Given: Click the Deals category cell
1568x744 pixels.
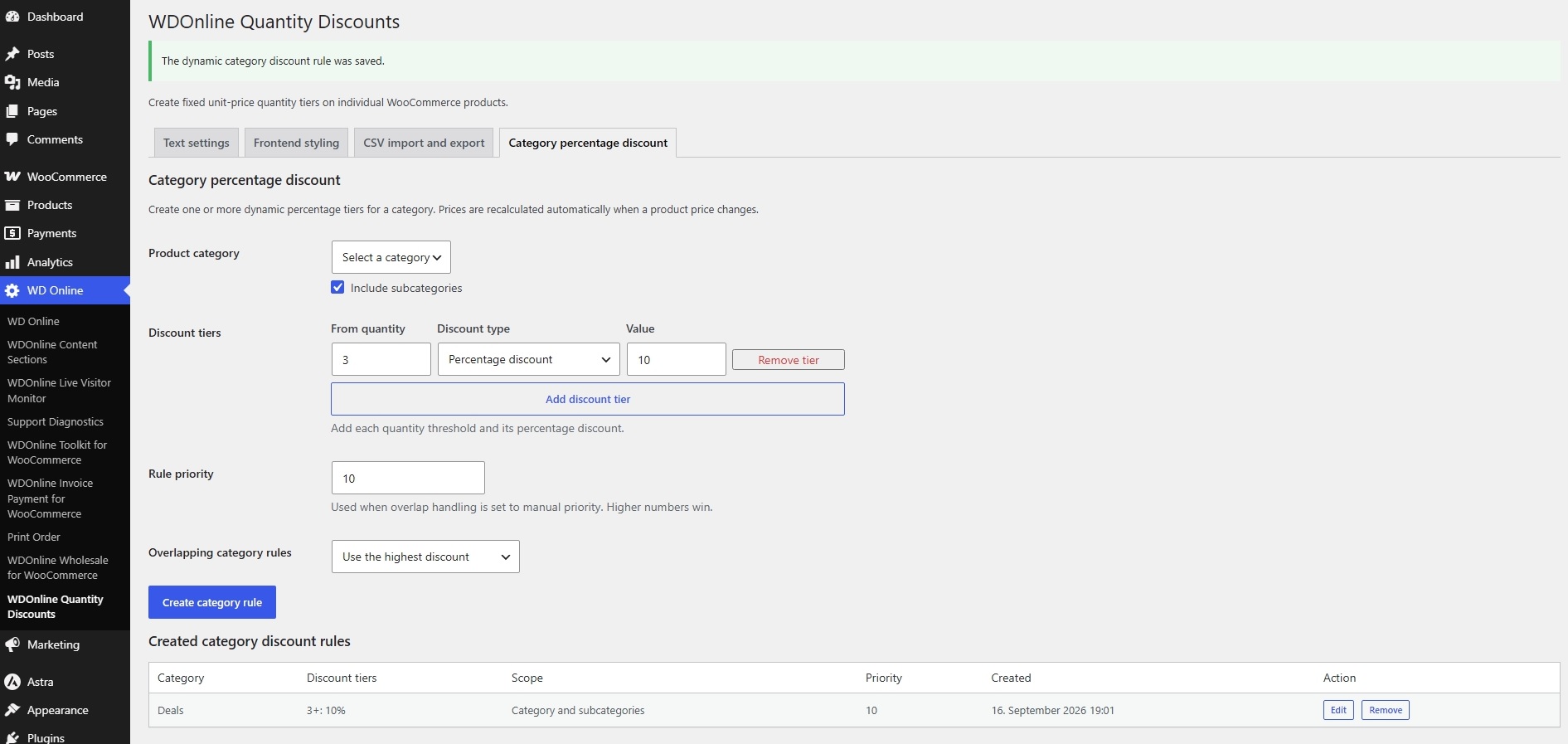Looking at the screenshot, I should pyautogui.click(x=171, y=710).
